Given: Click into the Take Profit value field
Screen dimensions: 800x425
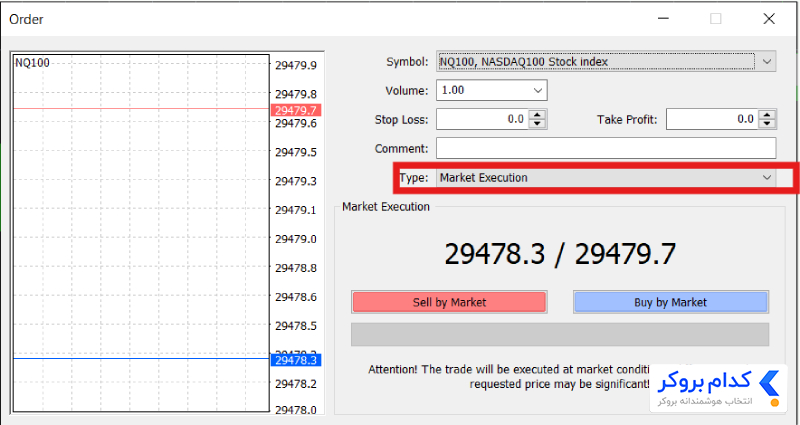Looking at the screenshot, I should pyautogui.click(x=712, y=119).
